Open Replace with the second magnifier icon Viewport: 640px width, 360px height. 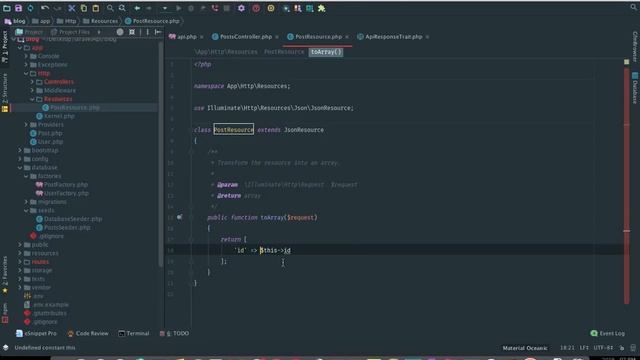(x=122, y=8)
